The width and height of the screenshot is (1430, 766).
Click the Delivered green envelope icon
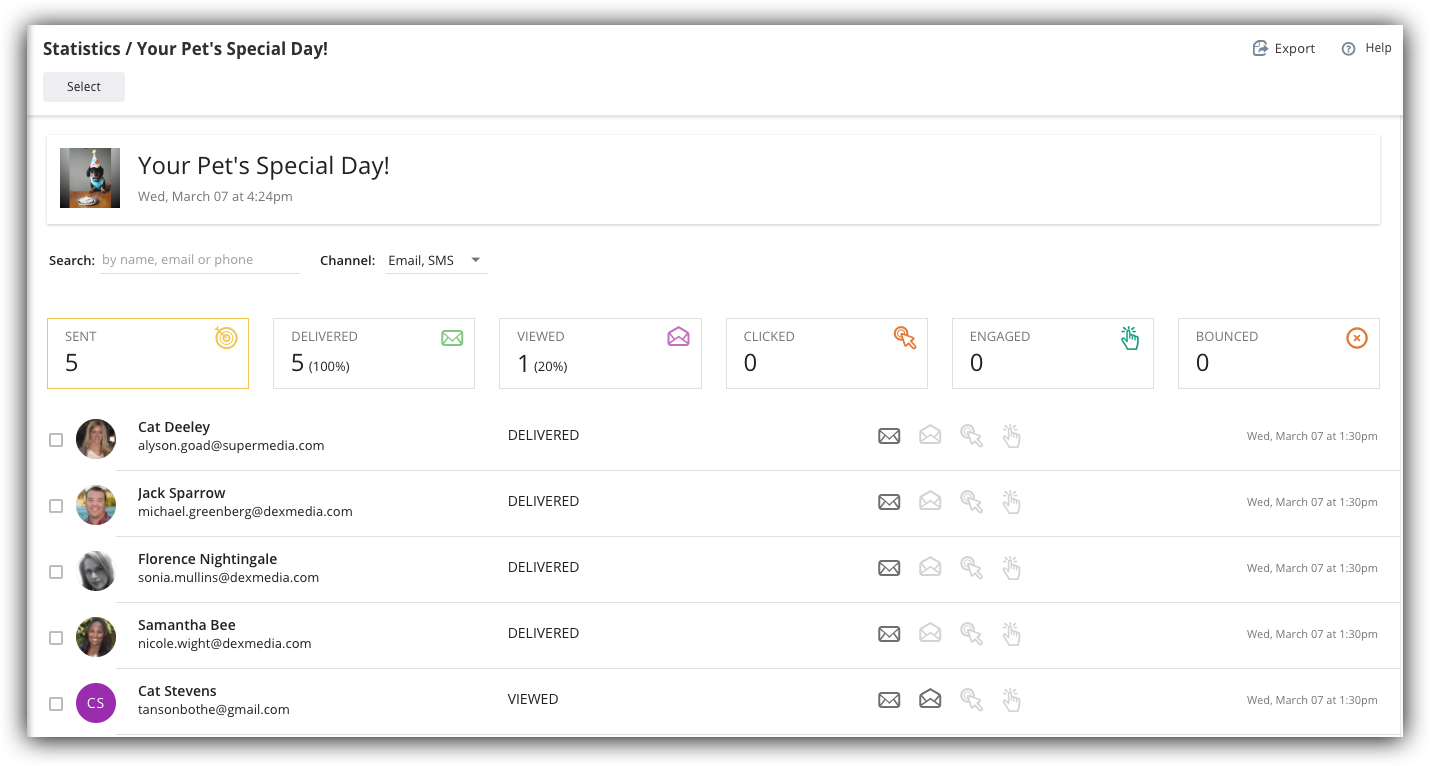(452, 338)
